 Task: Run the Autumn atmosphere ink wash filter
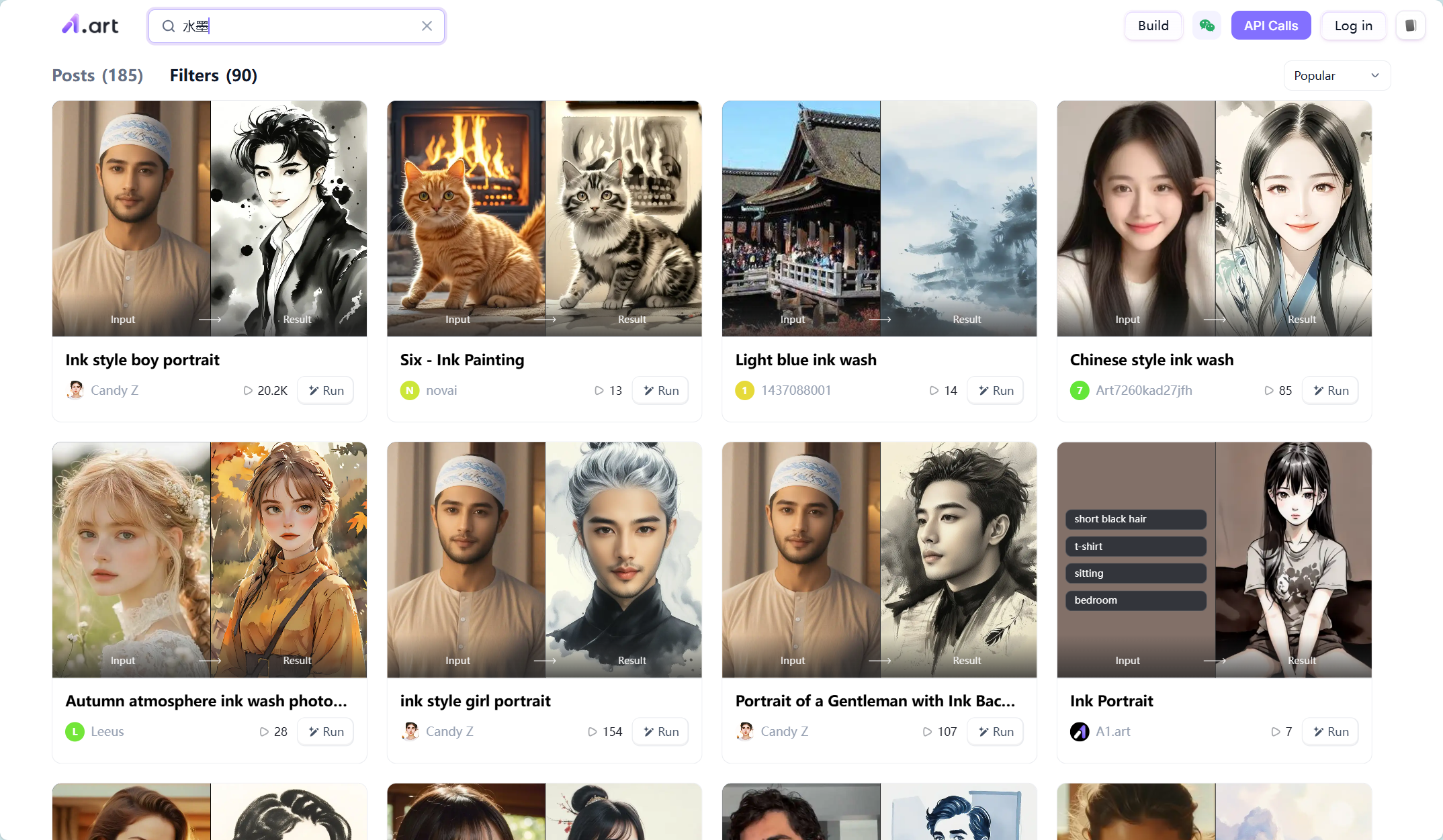pos(326,731)
